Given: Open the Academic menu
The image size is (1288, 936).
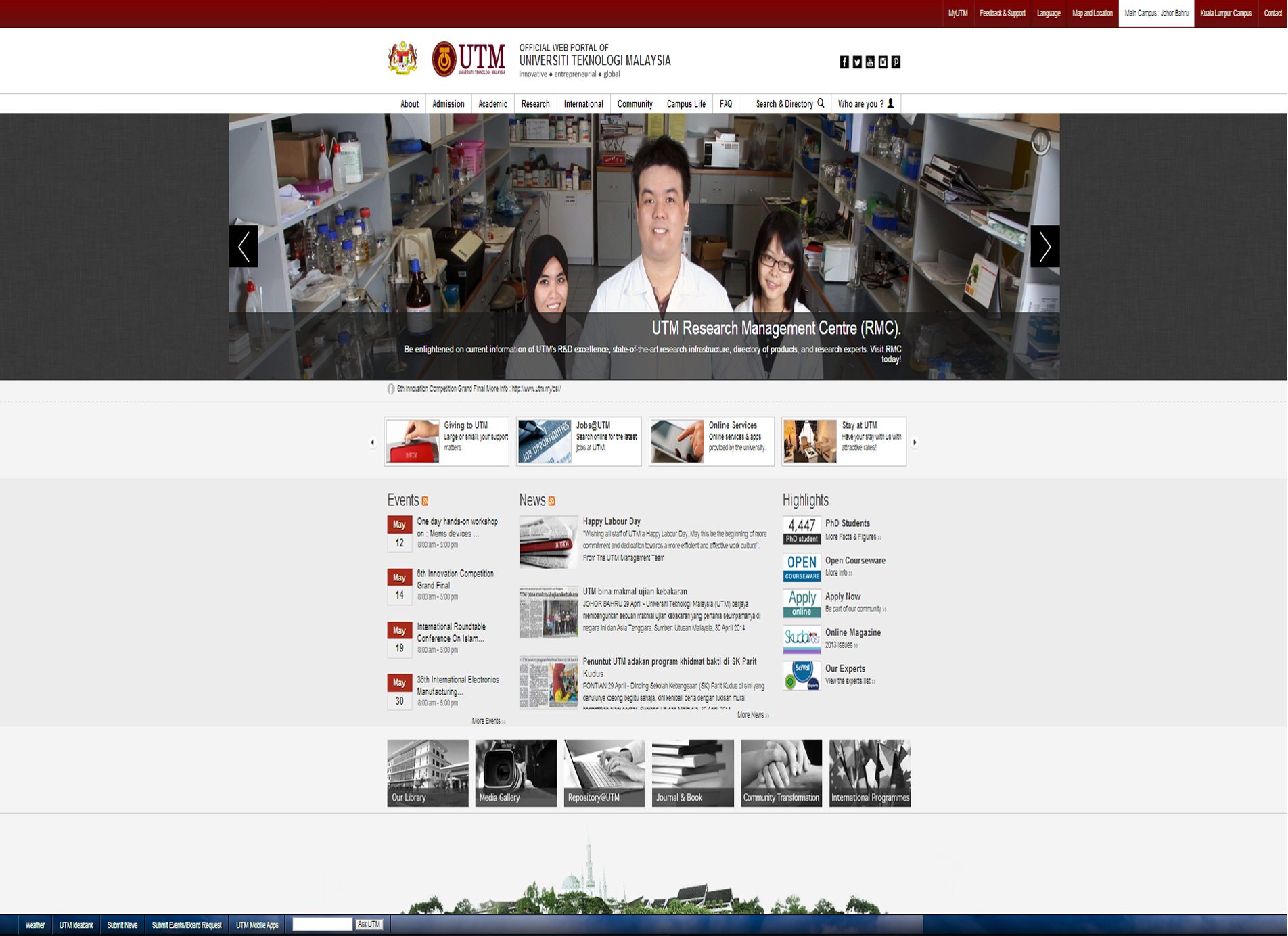Looking at the screenshot, I should click(x=492, y=104).
